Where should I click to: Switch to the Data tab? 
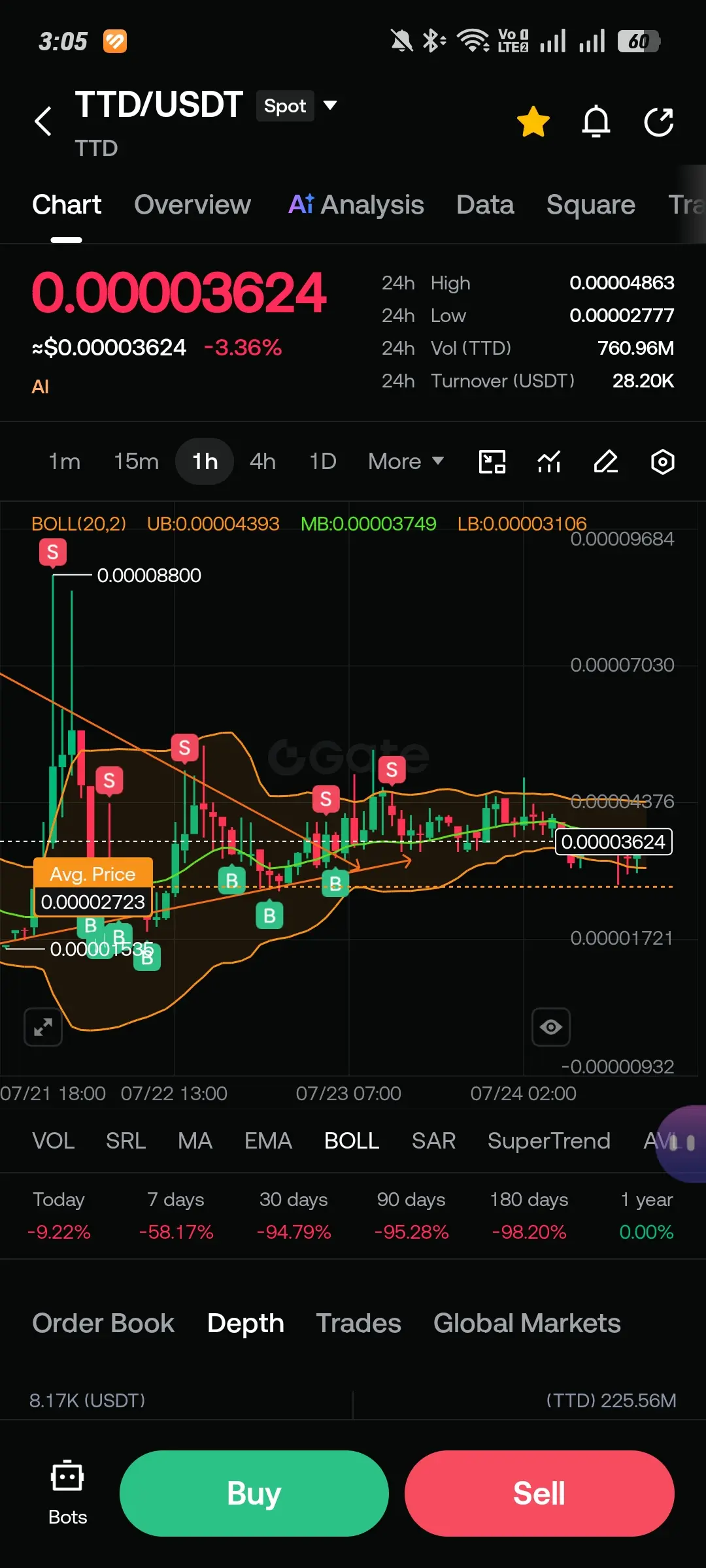tap(485, 204)
